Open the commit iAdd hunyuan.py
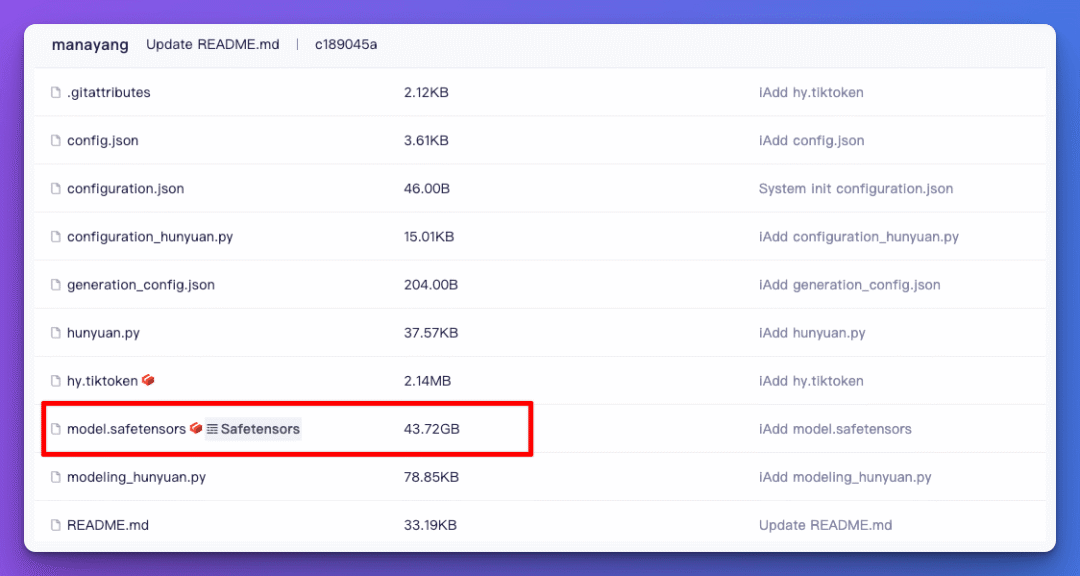Image resolution: width=1080 pixels, height=576 pixels. [812, 333]
